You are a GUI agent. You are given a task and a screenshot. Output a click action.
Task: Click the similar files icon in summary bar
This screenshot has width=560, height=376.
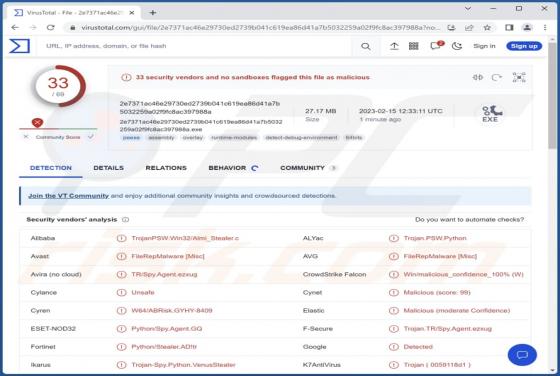coord(478,77)
